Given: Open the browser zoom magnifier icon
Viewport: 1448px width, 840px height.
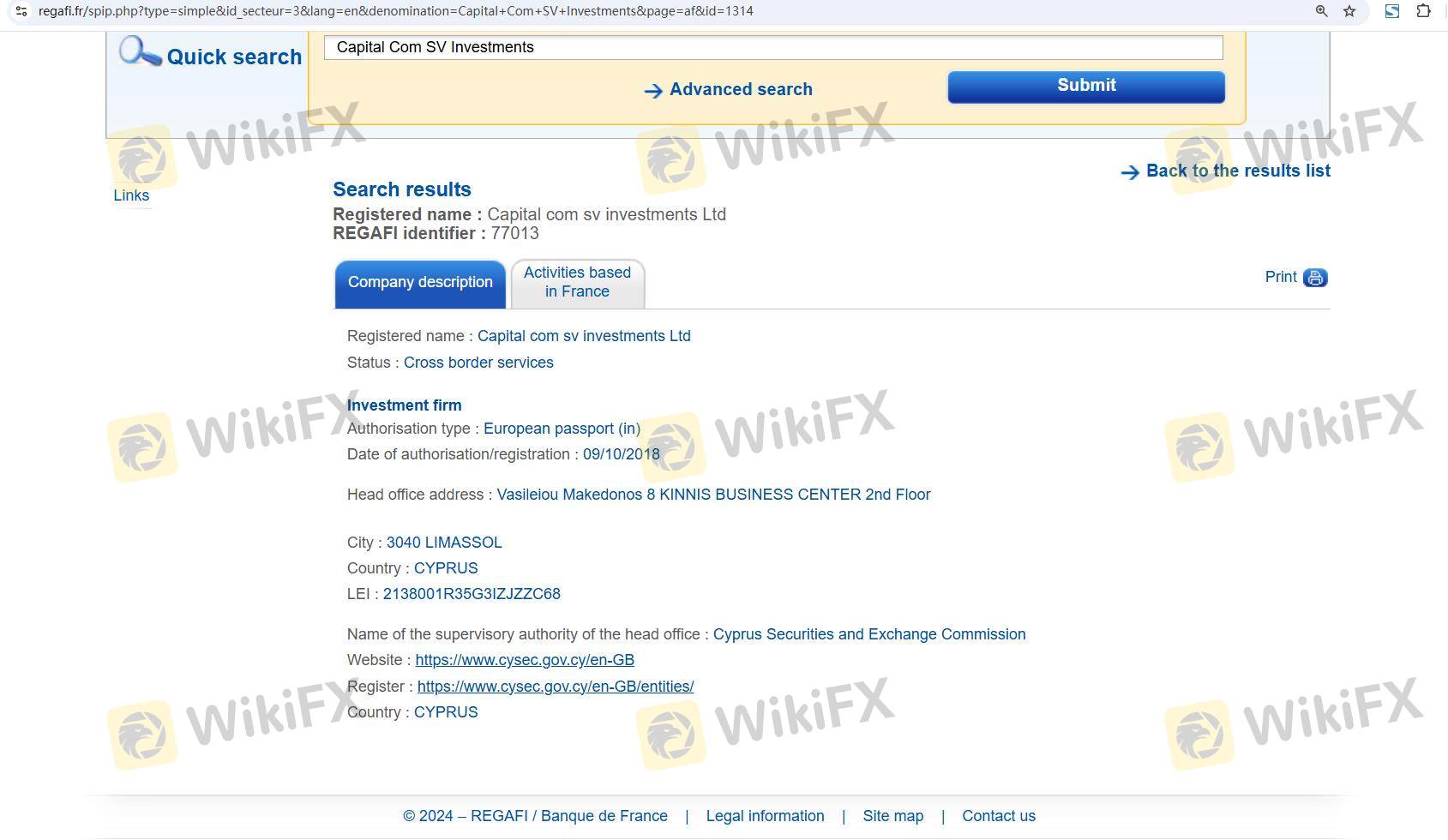Looking at the screenshot, I should pyautogui.click(x=1321, y=11).
